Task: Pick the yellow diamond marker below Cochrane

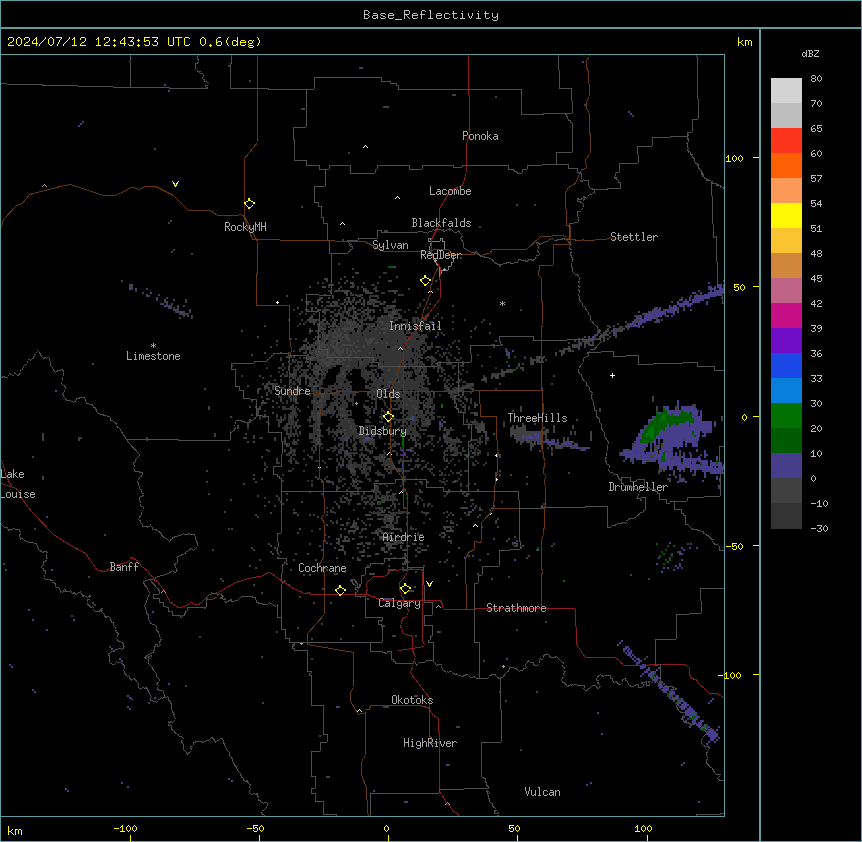Action: pos(340,590)
